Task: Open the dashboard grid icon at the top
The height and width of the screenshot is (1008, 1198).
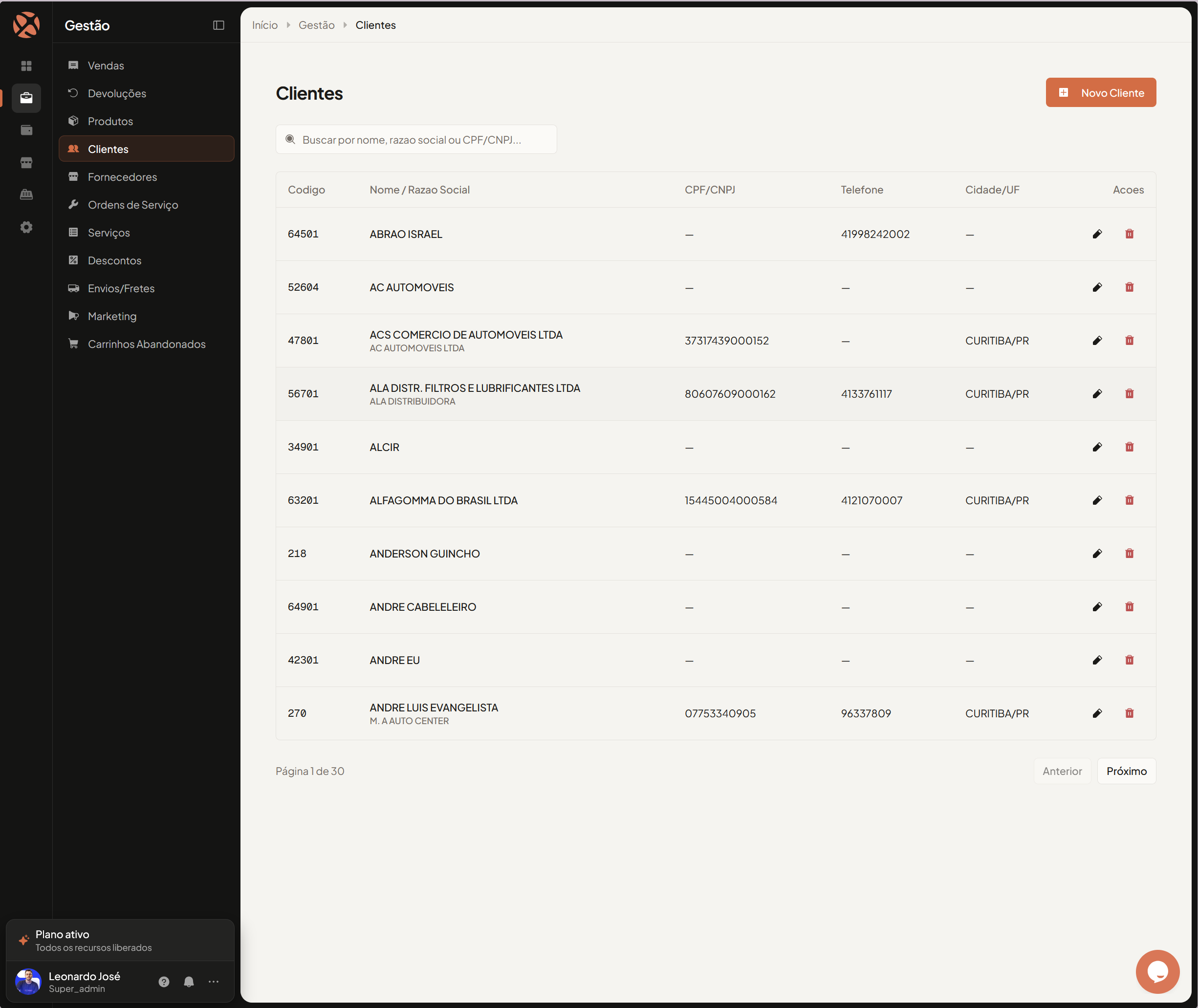Action: pos(26,65)
